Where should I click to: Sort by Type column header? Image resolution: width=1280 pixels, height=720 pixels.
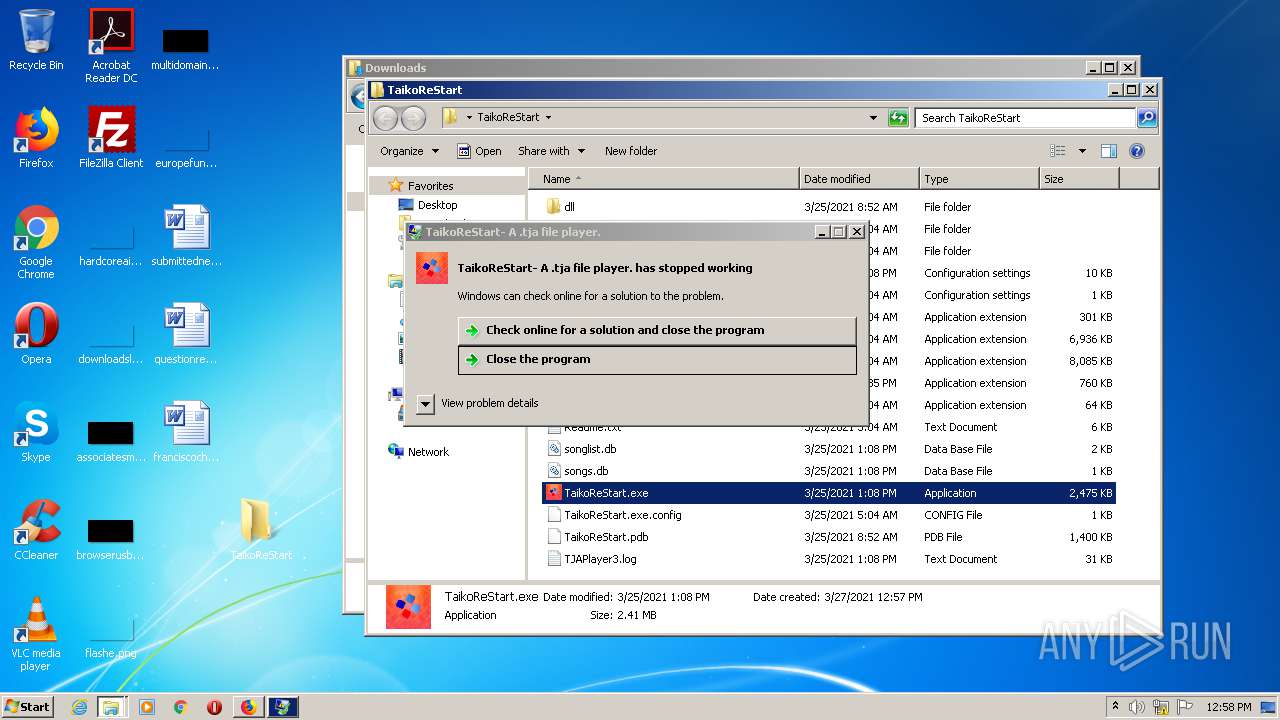click(x=979, y=179)
